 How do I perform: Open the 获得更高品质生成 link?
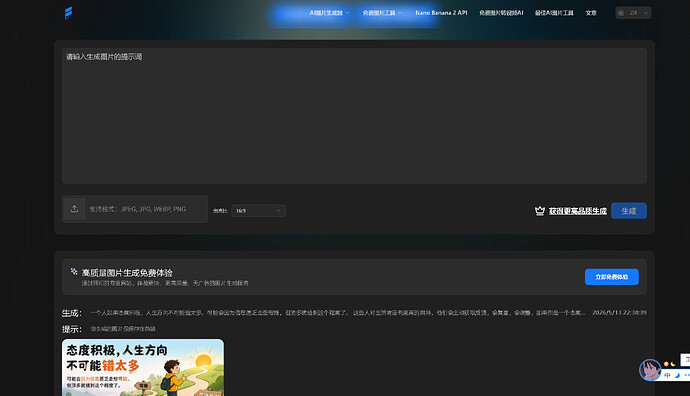[578, 211]
